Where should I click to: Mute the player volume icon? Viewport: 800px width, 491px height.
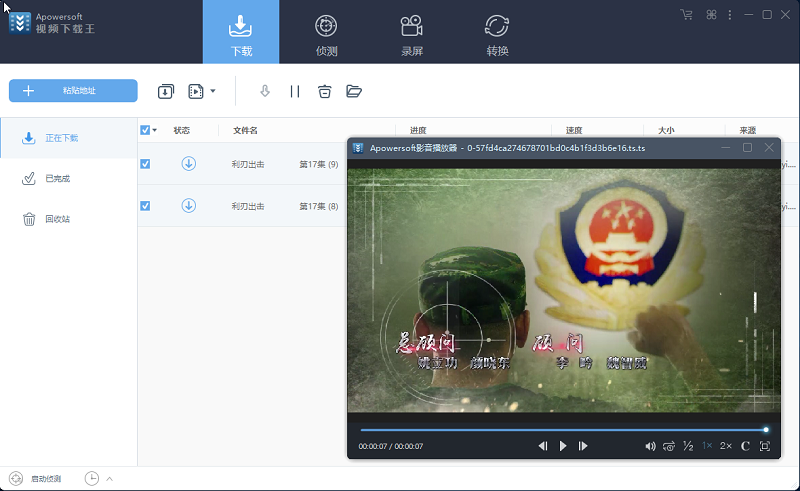pos(650,446)
